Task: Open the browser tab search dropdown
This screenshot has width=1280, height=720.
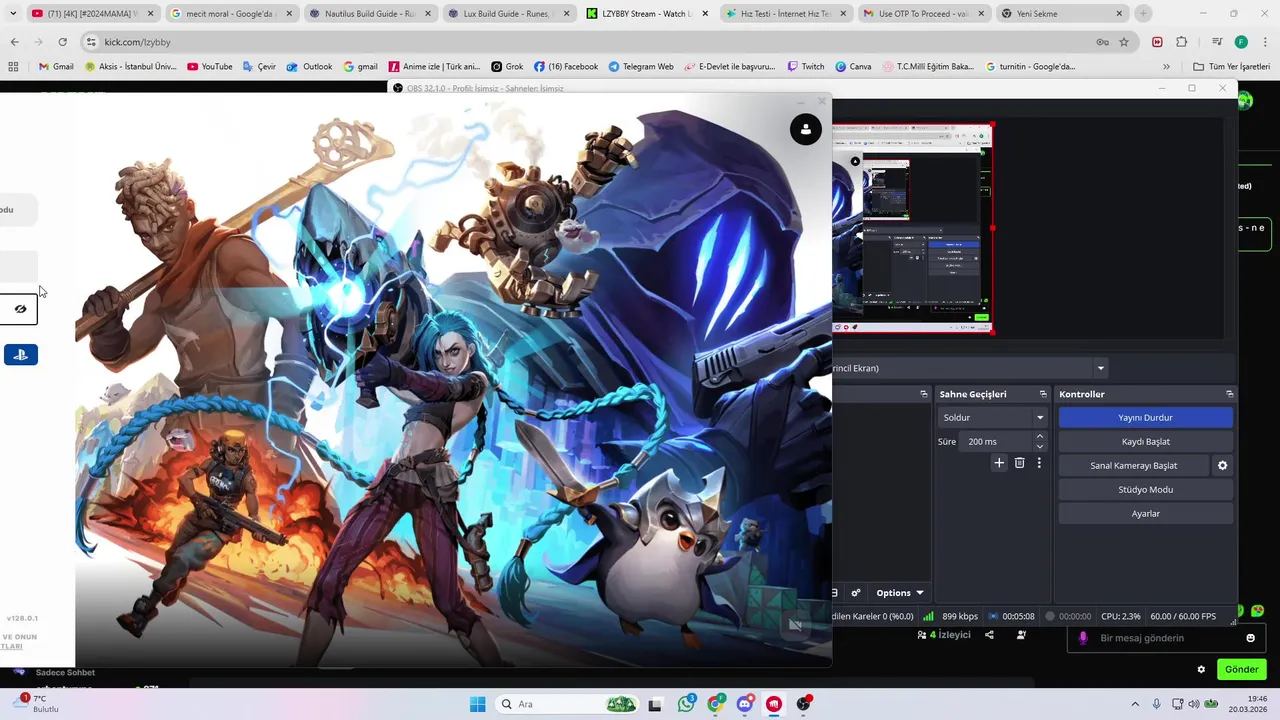Action: (13, 14)
